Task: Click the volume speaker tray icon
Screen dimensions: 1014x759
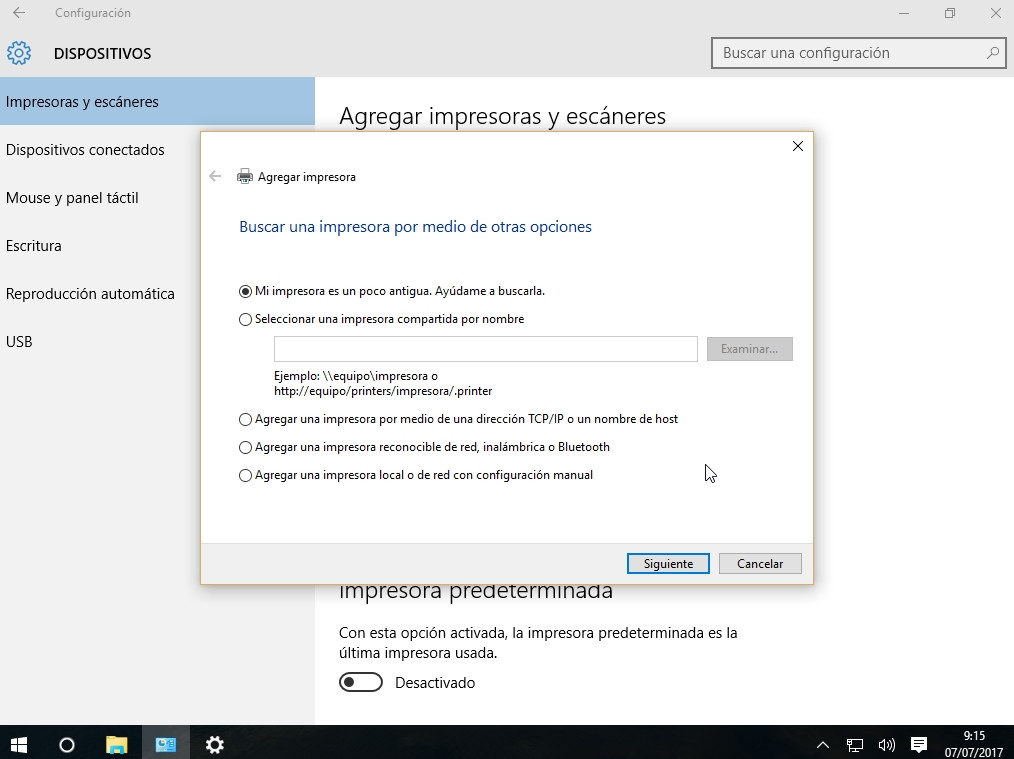Action: [x=886, y=744]
